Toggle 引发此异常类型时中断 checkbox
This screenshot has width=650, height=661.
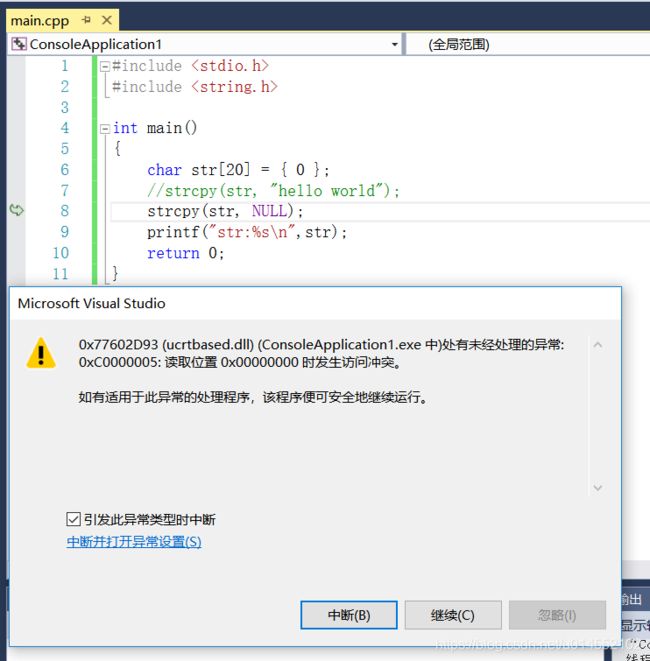[x=73, y=519]
